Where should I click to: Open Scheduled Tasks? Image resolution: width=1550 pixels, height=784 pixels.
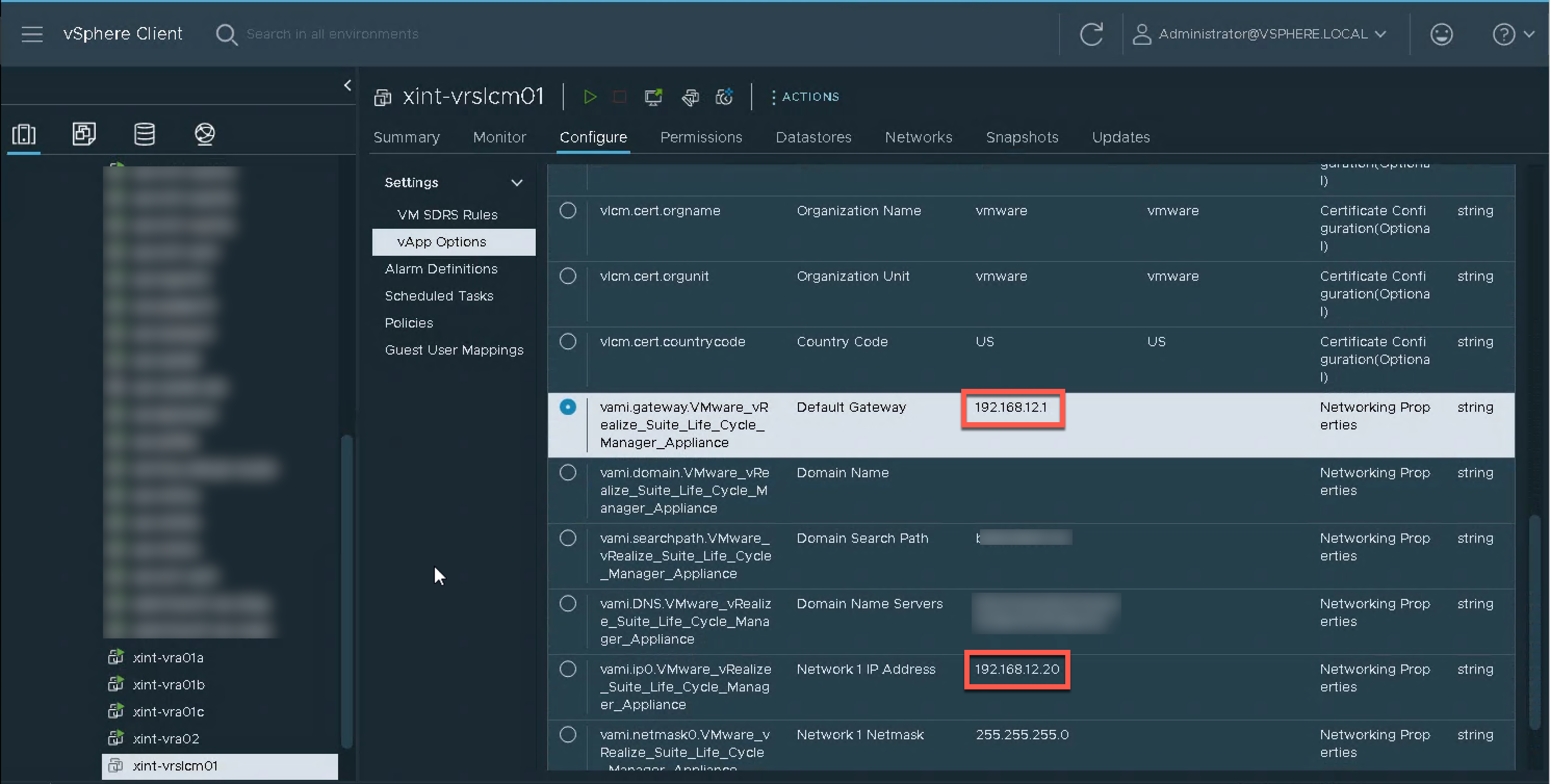[x=438, y=296]
